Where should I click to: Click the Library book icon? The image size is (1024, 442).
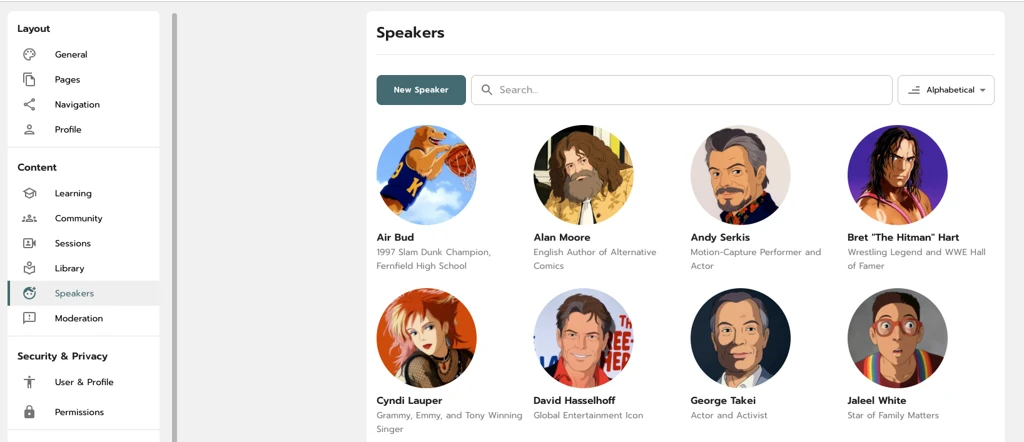(29, 268)
